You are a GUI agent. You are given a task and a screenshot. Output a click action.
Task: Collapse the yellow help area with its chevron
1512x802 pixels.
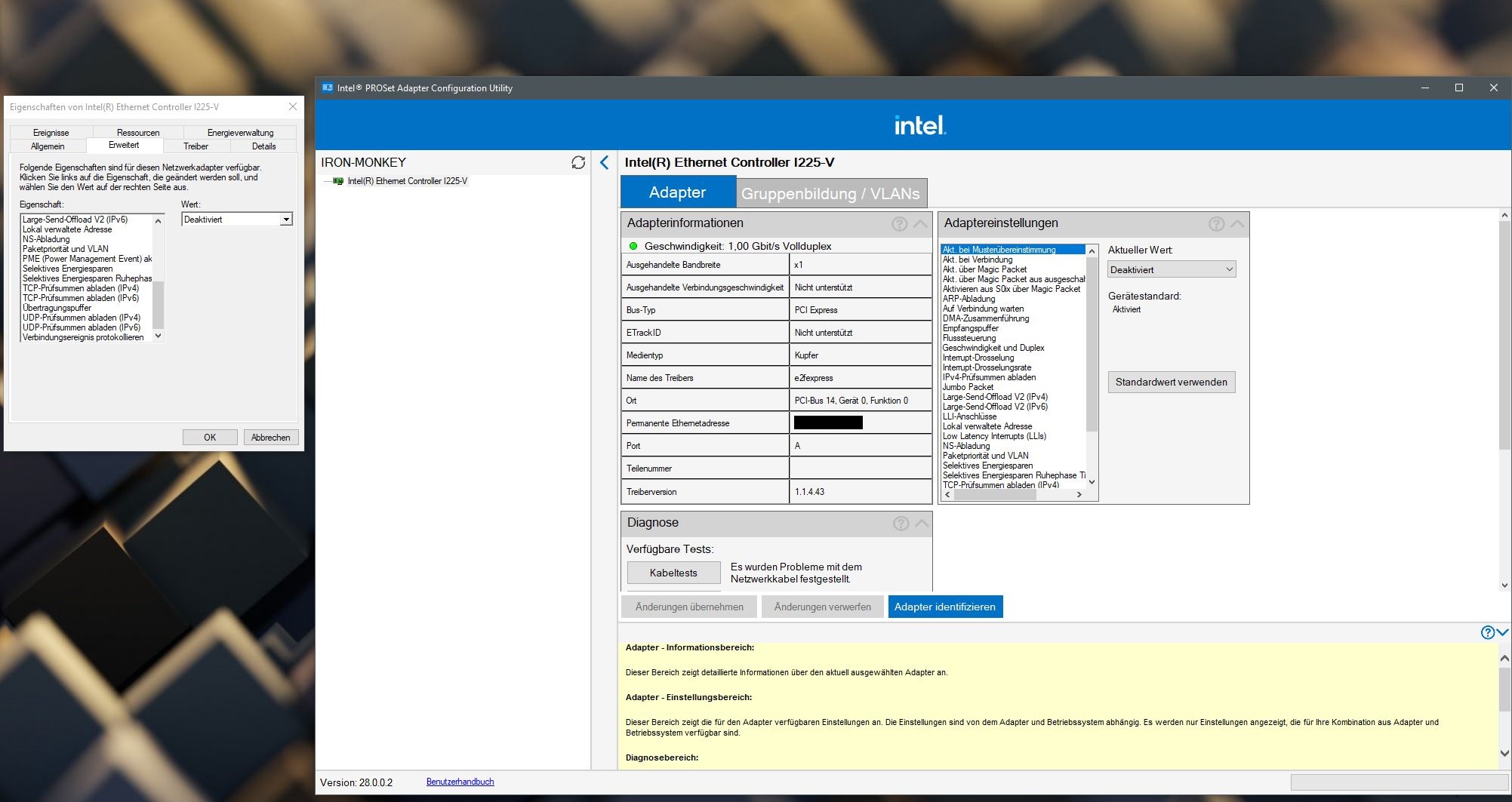tap(1502, 632)
